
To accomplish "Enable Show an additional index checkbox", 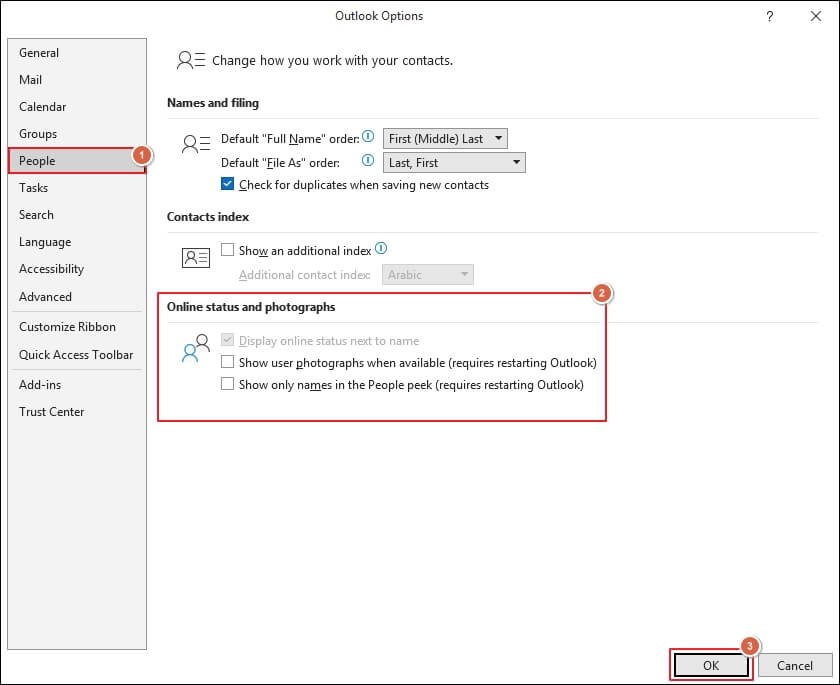I will (228, 250).
